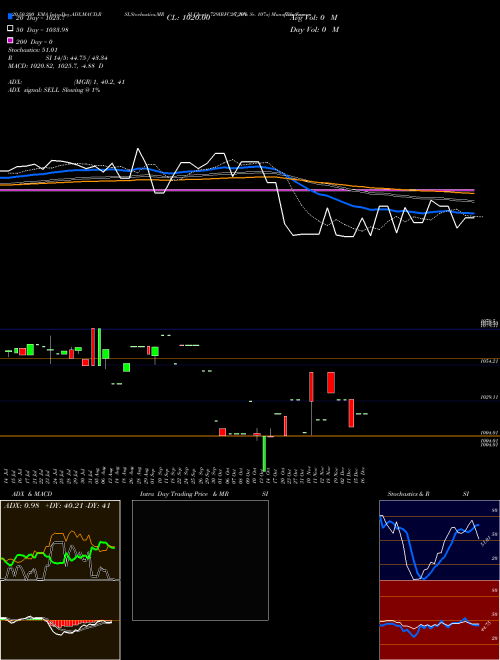The width and height of the screenshot is (500, 660).
Task: Click the blue 20 Day legend swatch
Action: click(x=11, y=16)
